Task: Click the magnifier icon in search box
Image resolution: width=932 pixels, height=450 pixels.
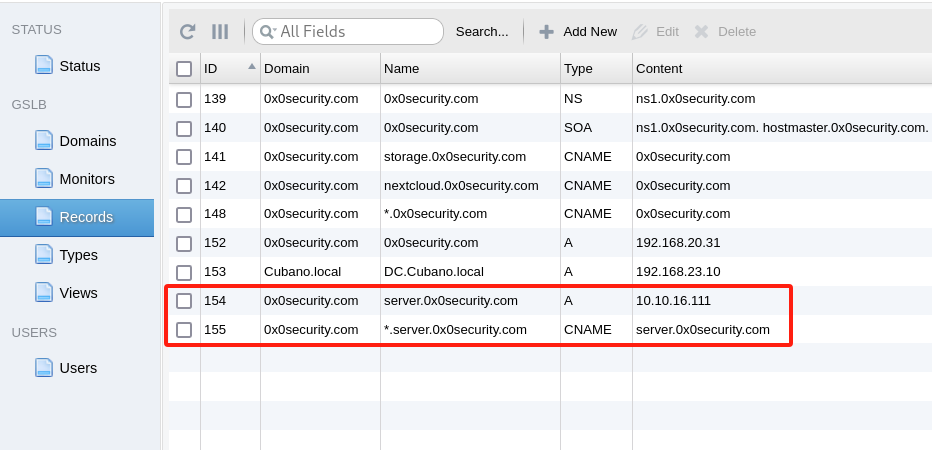Action: pyautogui.click(x=267, y=32)
